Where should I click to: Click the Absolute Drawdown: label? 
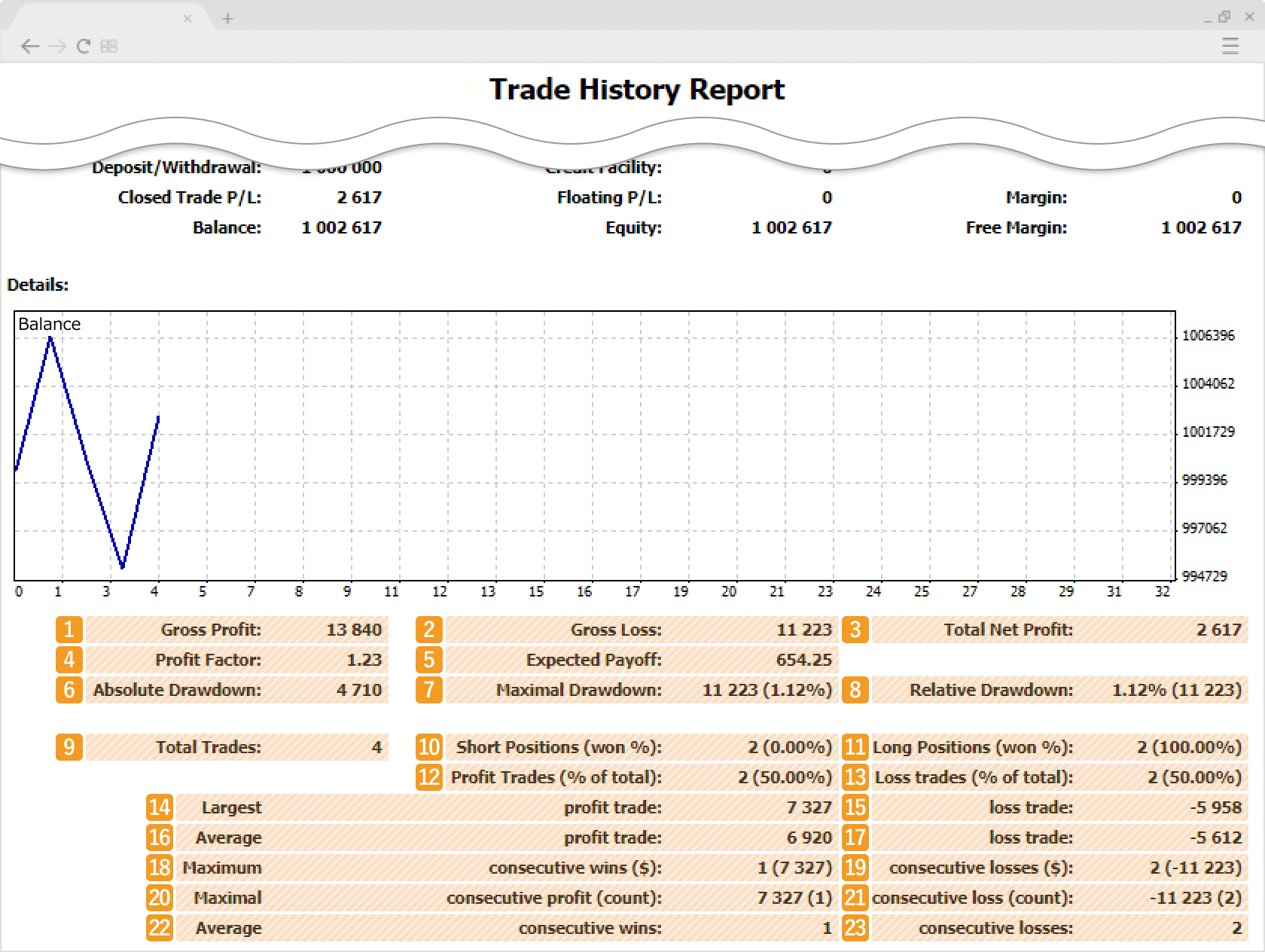click(x=177, y=690)
